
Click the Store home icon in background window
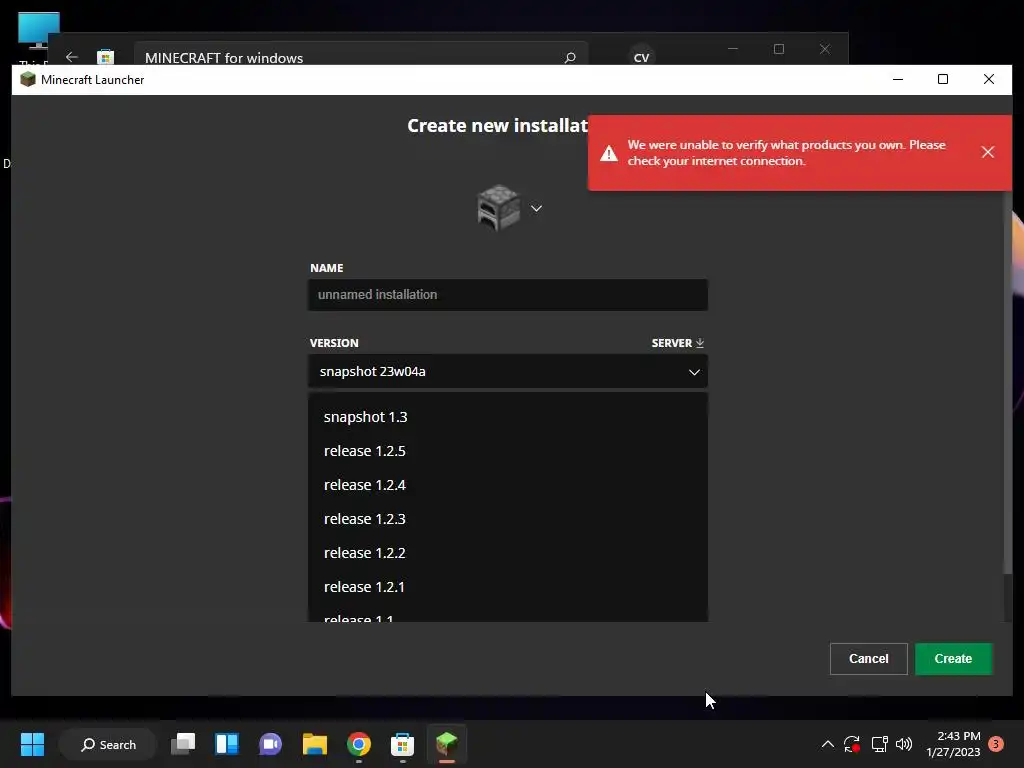pos(105,57)
